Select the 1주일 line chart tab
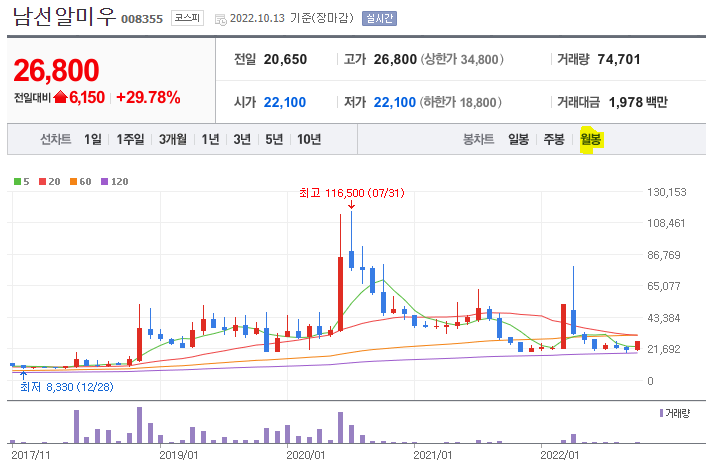Image resolution: width=706 pixels, height=470 pixels. click(x=130, y=139)
